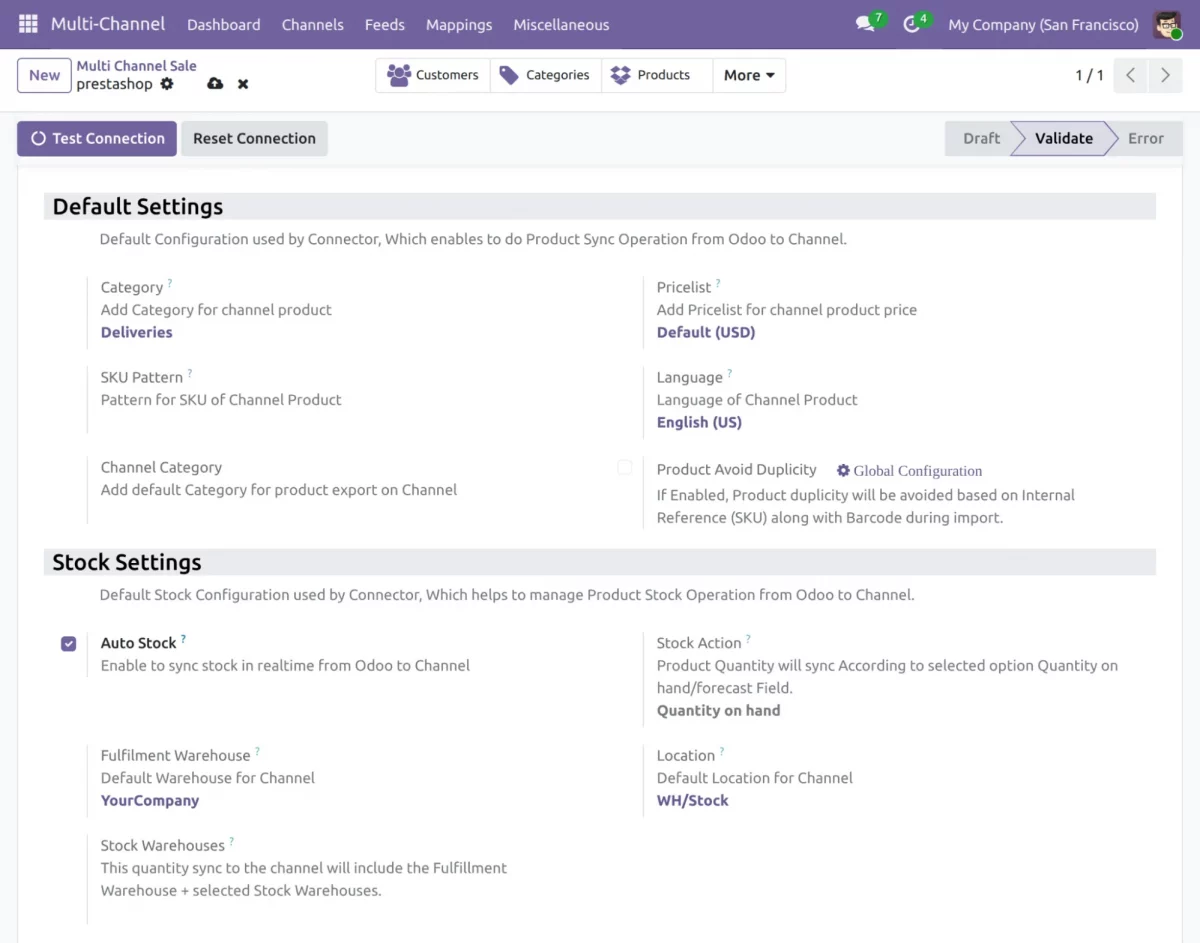This screenshot has height=943, width=1200.
Task: Click the cloud upload save icon
Action: [x=215, y=84]
